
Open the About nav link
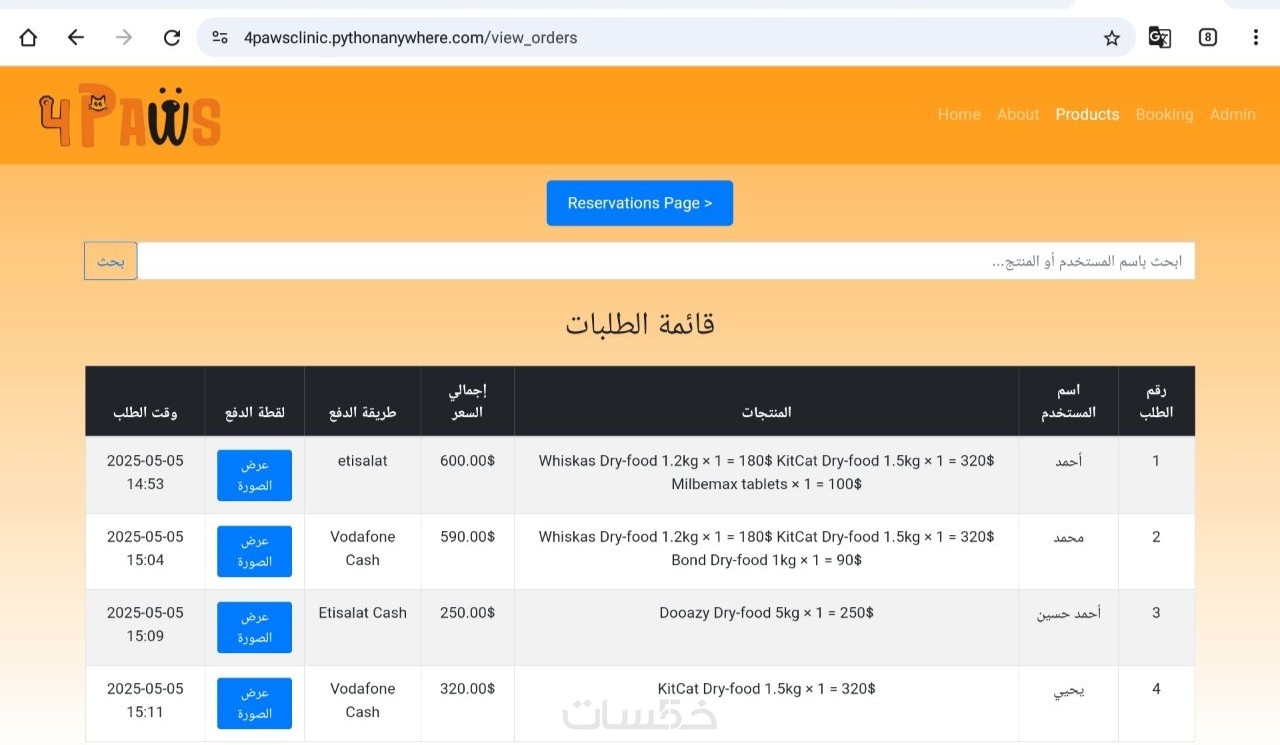(1018, 115)
